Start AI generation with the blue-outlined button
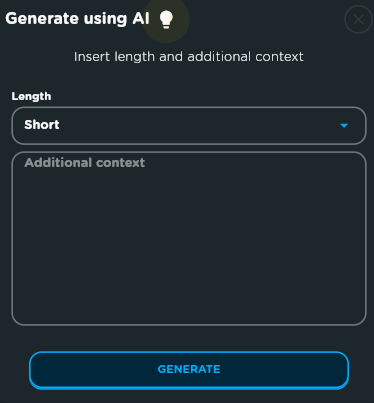This screenshot has height=403, width=374. (x=189, y=370)
